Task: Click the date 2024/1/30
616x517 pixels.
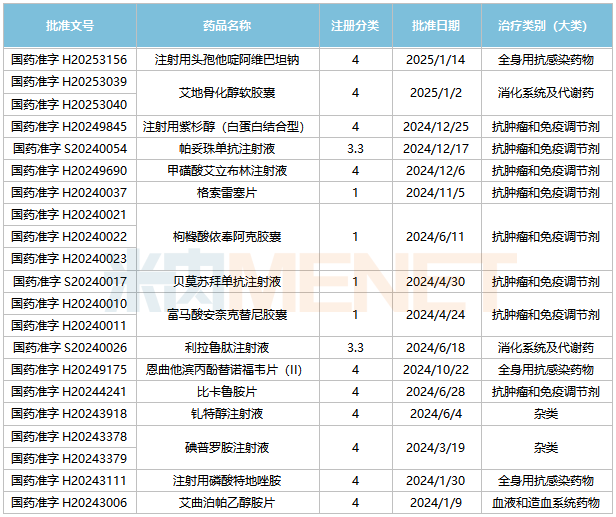Action: click(x=436, y=480)
